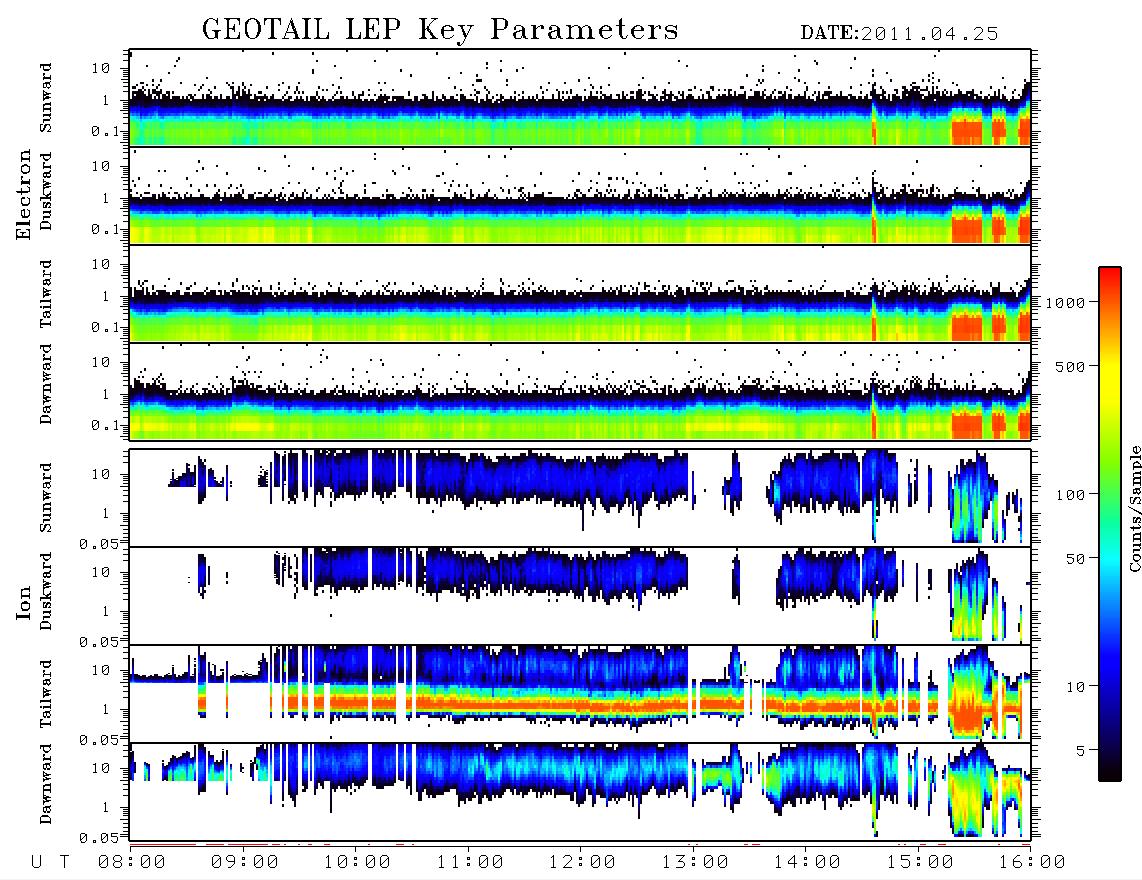The width and height of the screenshot is (1142, 880).
Task: Click the Ion Duskward spectrogram panel
Action: coord(580,596)
